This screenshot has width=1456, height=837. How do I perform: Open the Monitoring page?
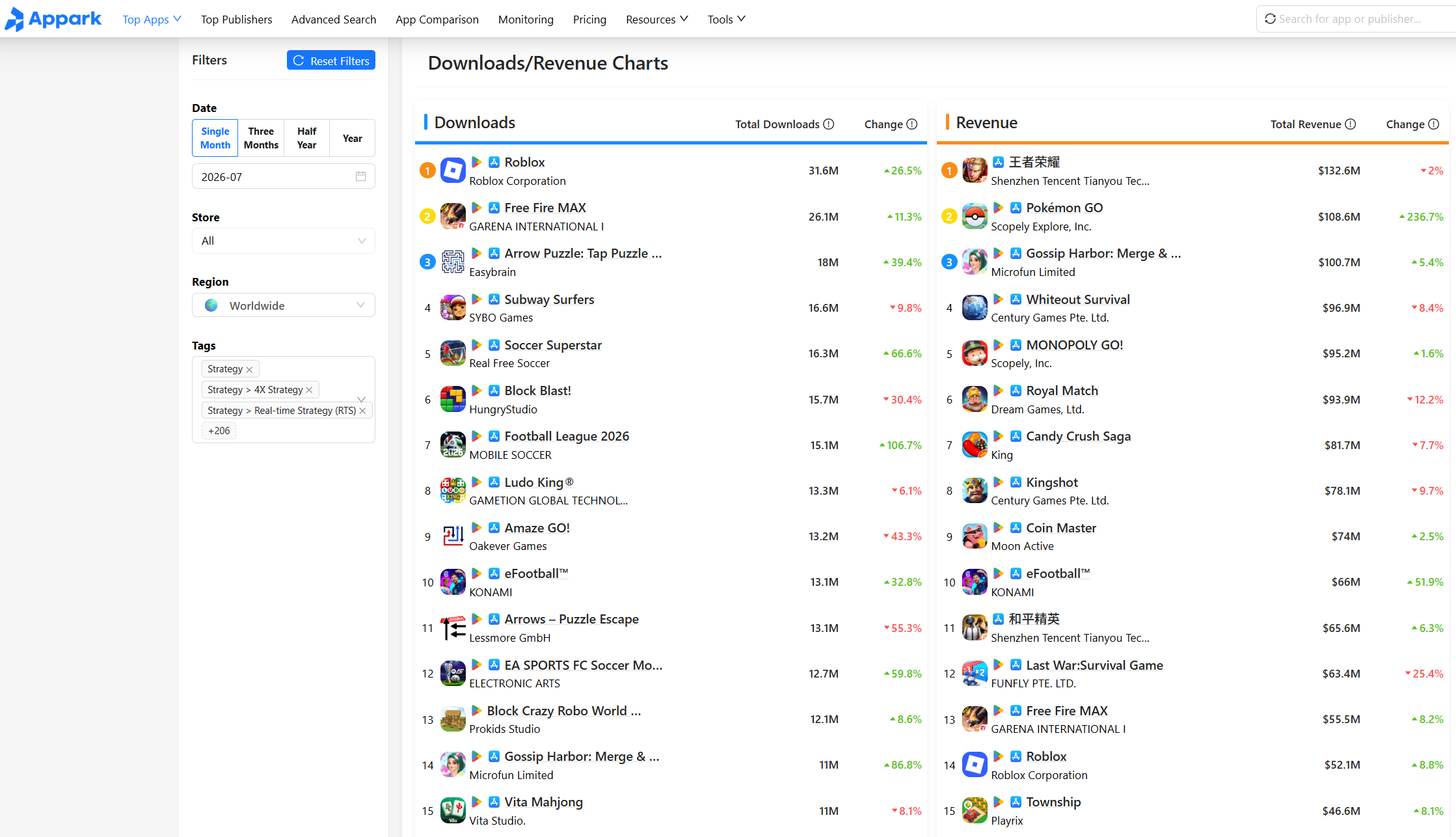tap(526, 20)
